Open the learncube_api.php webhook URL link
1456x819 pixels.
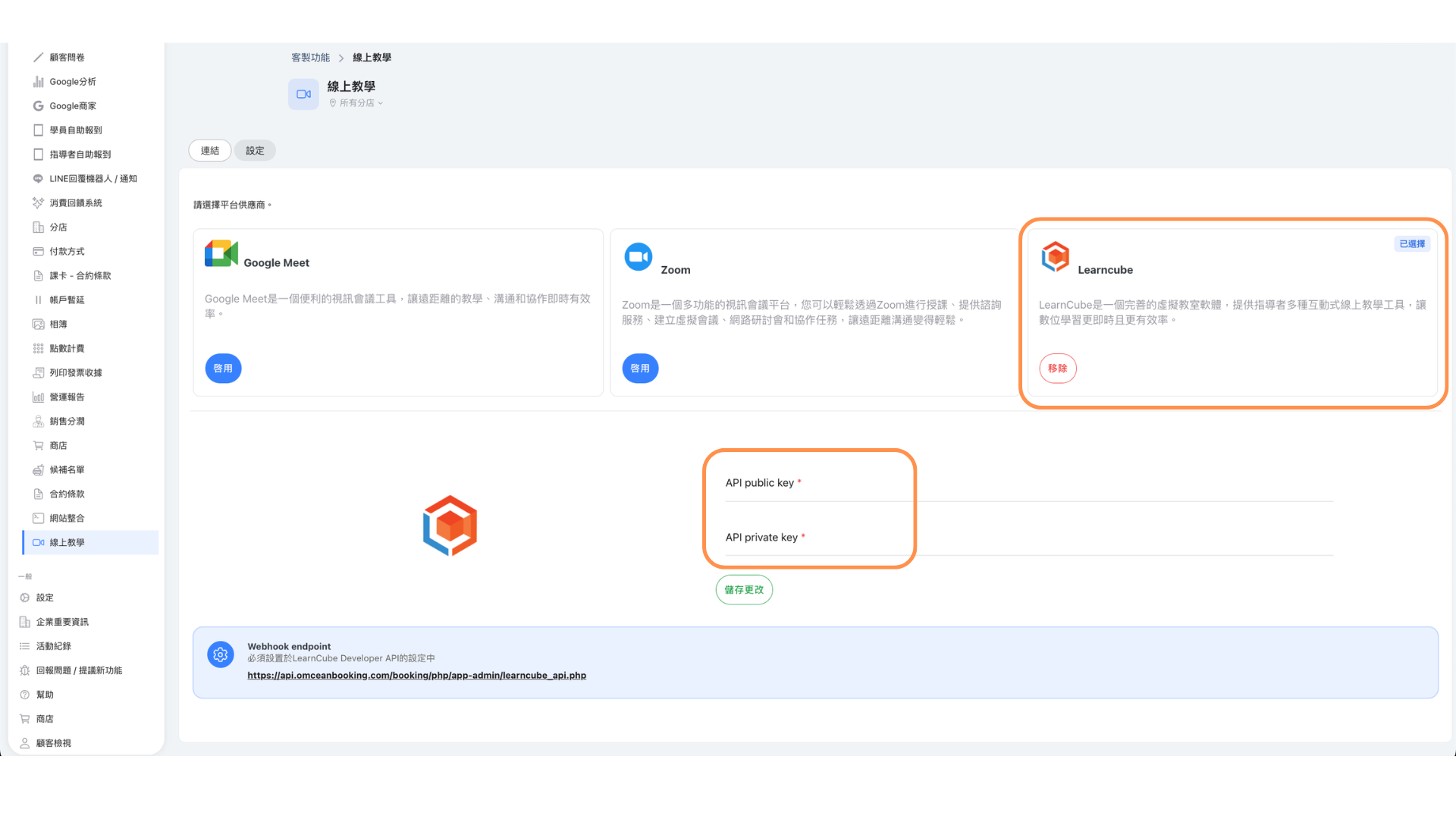[x=416, y=676]
